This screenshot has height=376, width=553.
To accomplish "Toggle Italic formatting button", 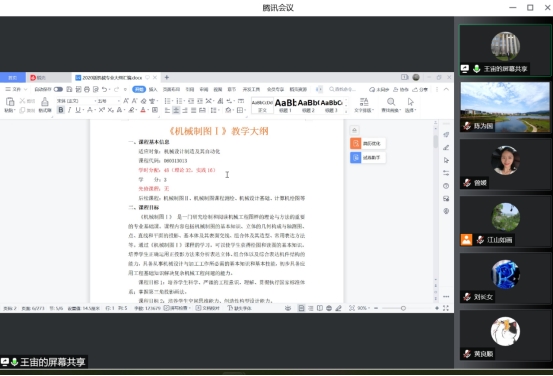I will [69, 110].
